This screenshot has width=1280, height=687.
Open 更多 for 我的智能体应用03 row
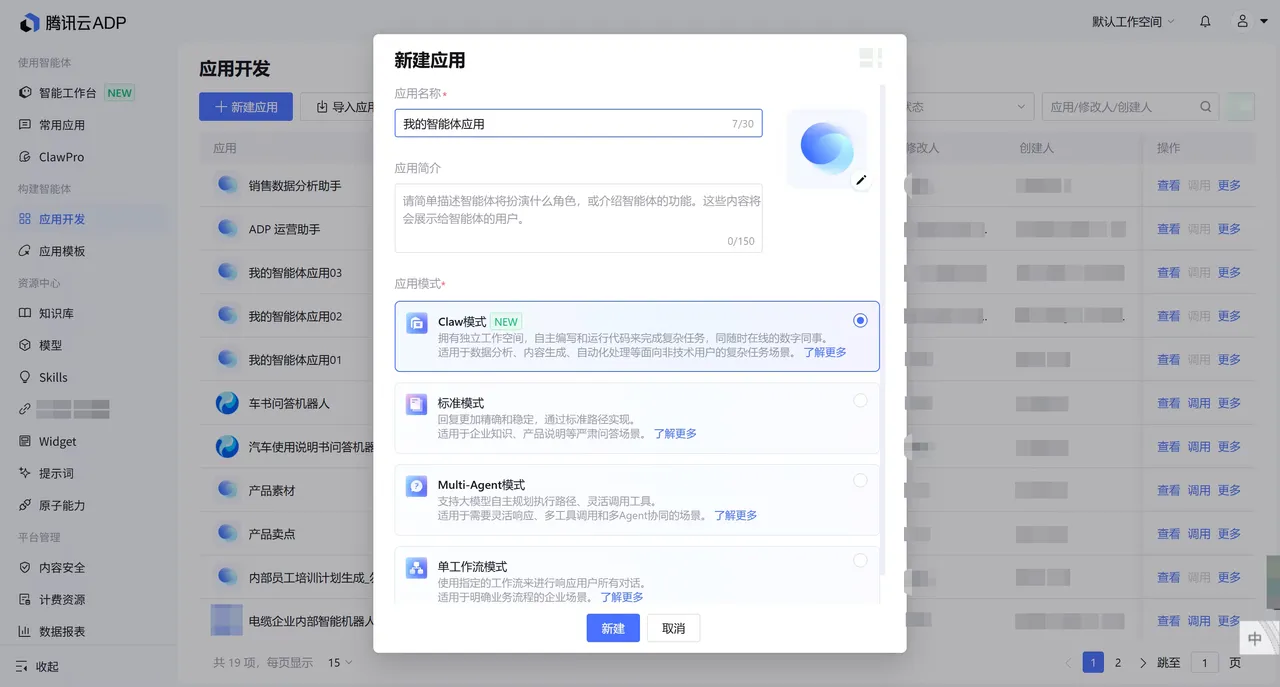[x=1229, y=272]
